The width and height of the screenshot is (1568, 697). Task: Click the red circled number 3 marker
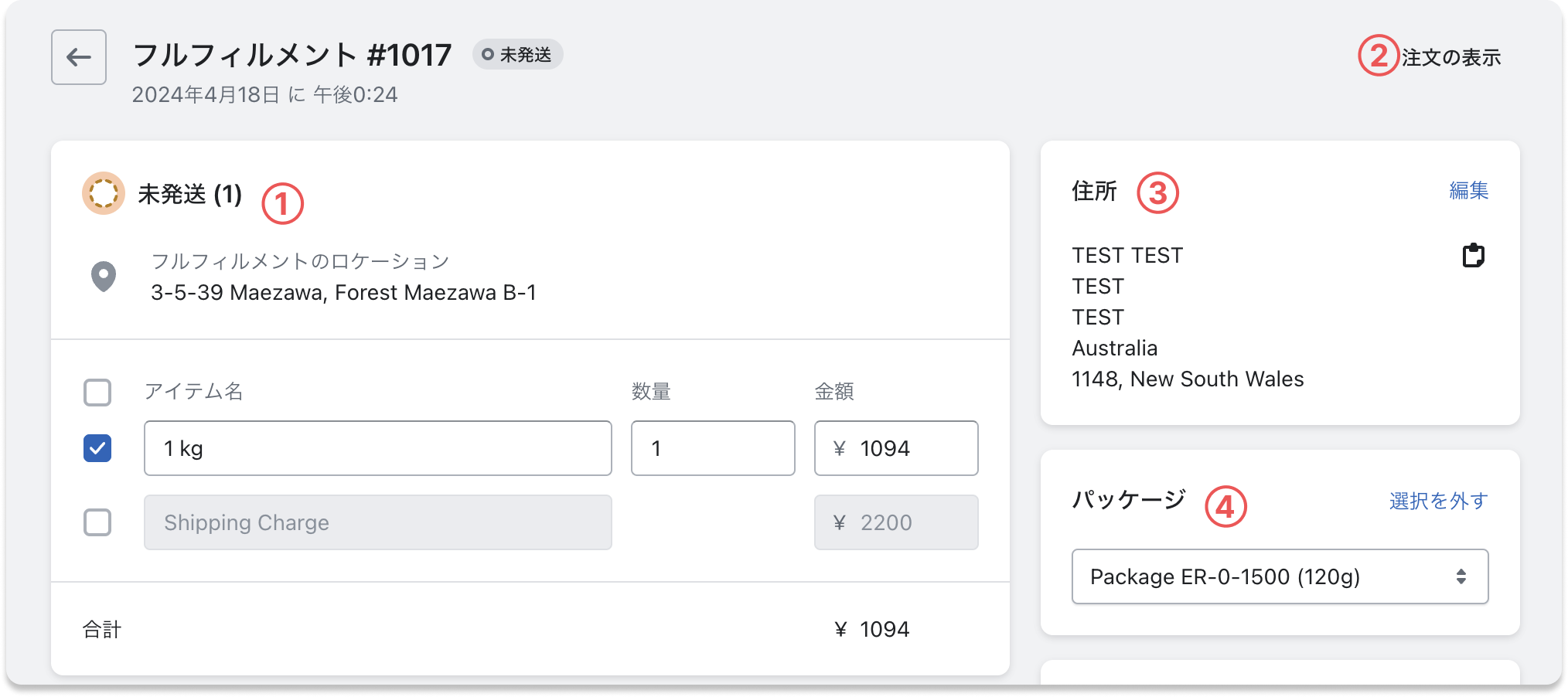[1157, 193]
